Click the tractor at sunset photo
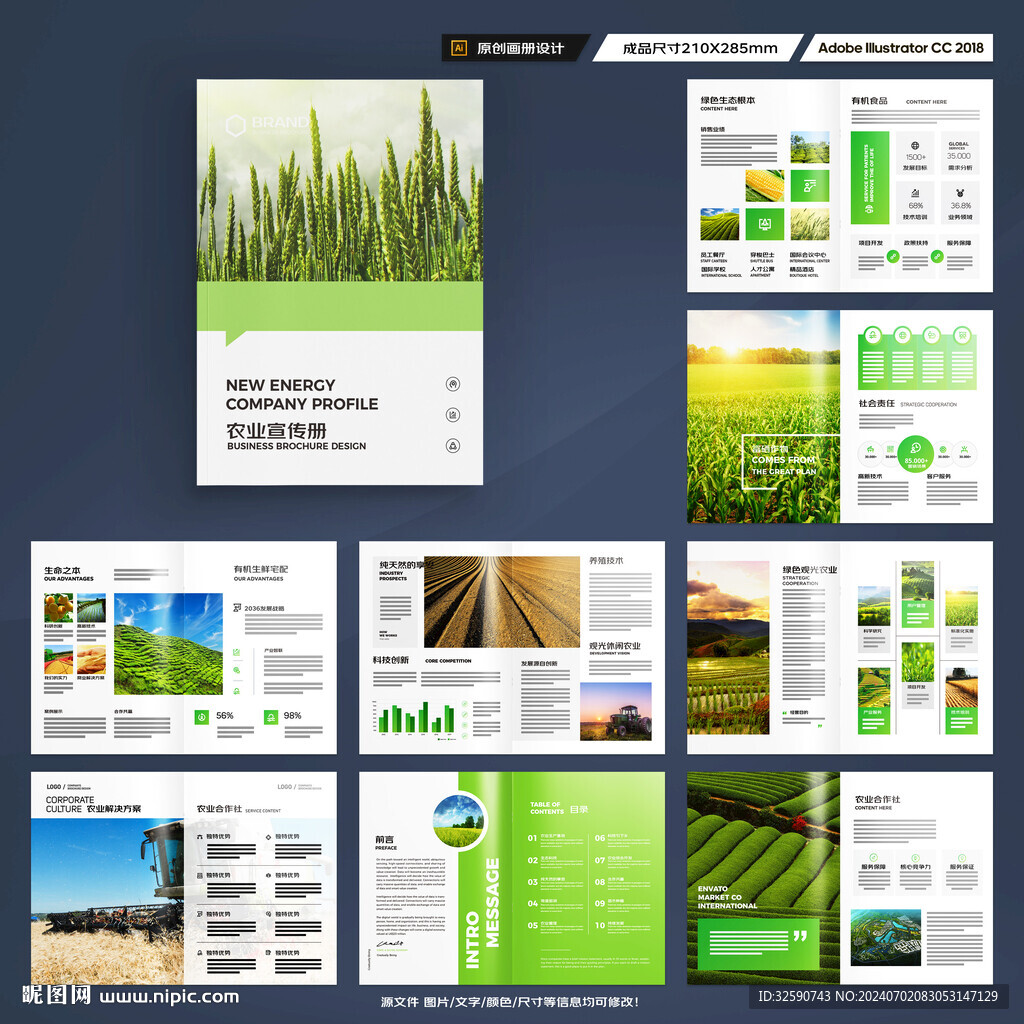Viewport: 1024px width, 1024px height. [x=616, y=711]
